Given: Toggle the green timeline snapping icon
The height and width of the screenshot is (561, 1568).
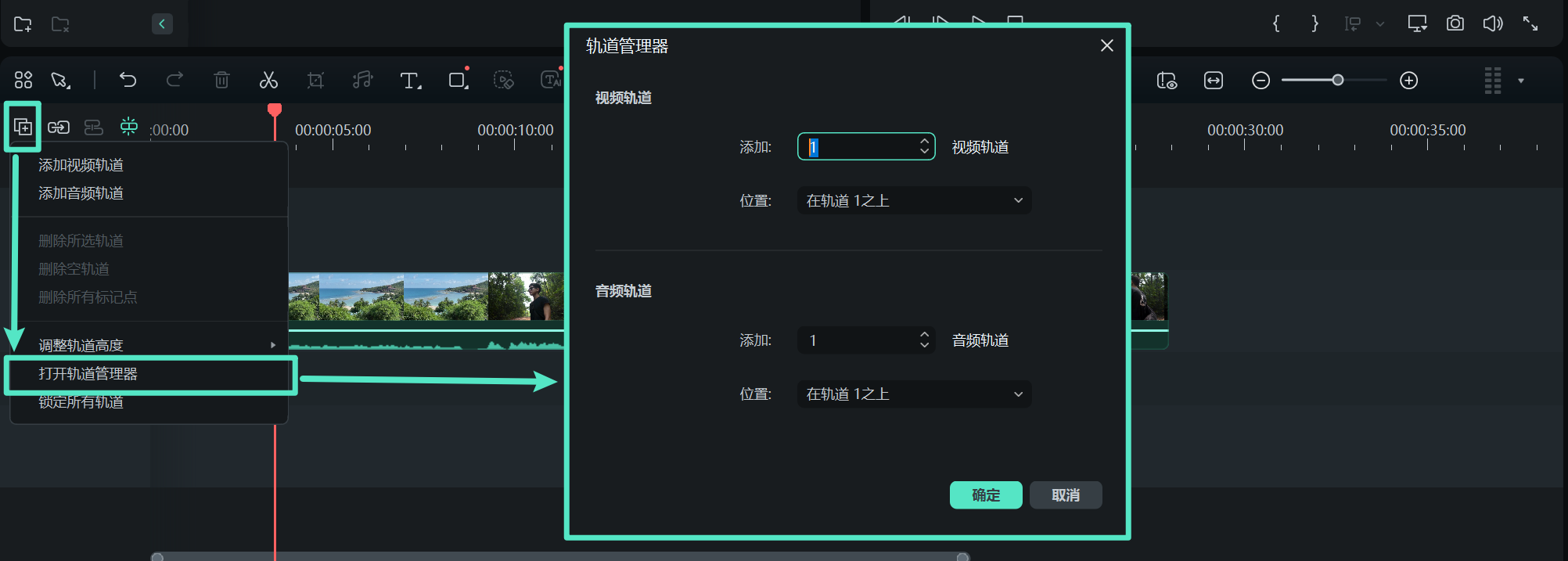Looking at the screenshot, I should pyautogui.click(x=129, y=126).
